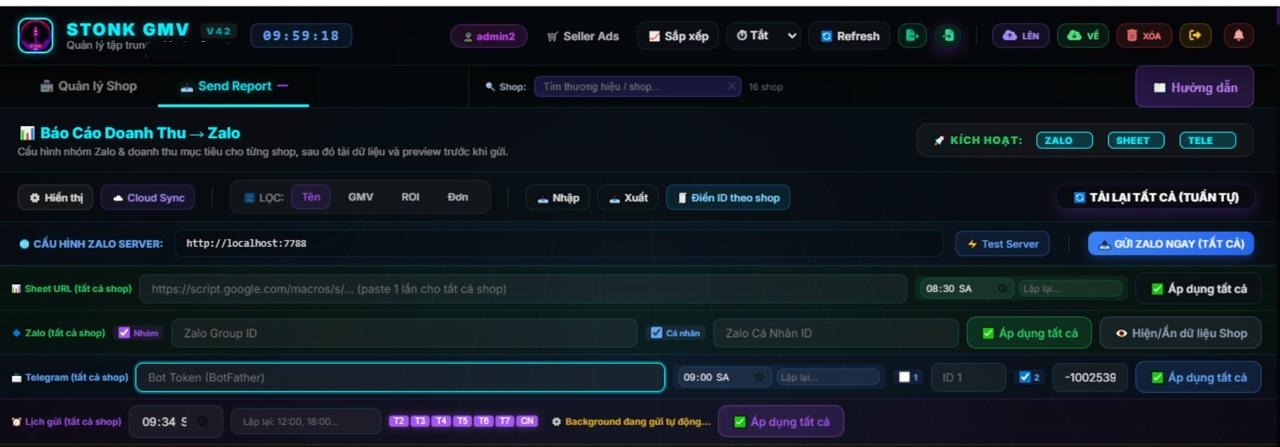Viewport: 1280px width, 447px height.
Task: Apply Zalo settings with Áp dụng tất cả
Action: coord(1029,333)
